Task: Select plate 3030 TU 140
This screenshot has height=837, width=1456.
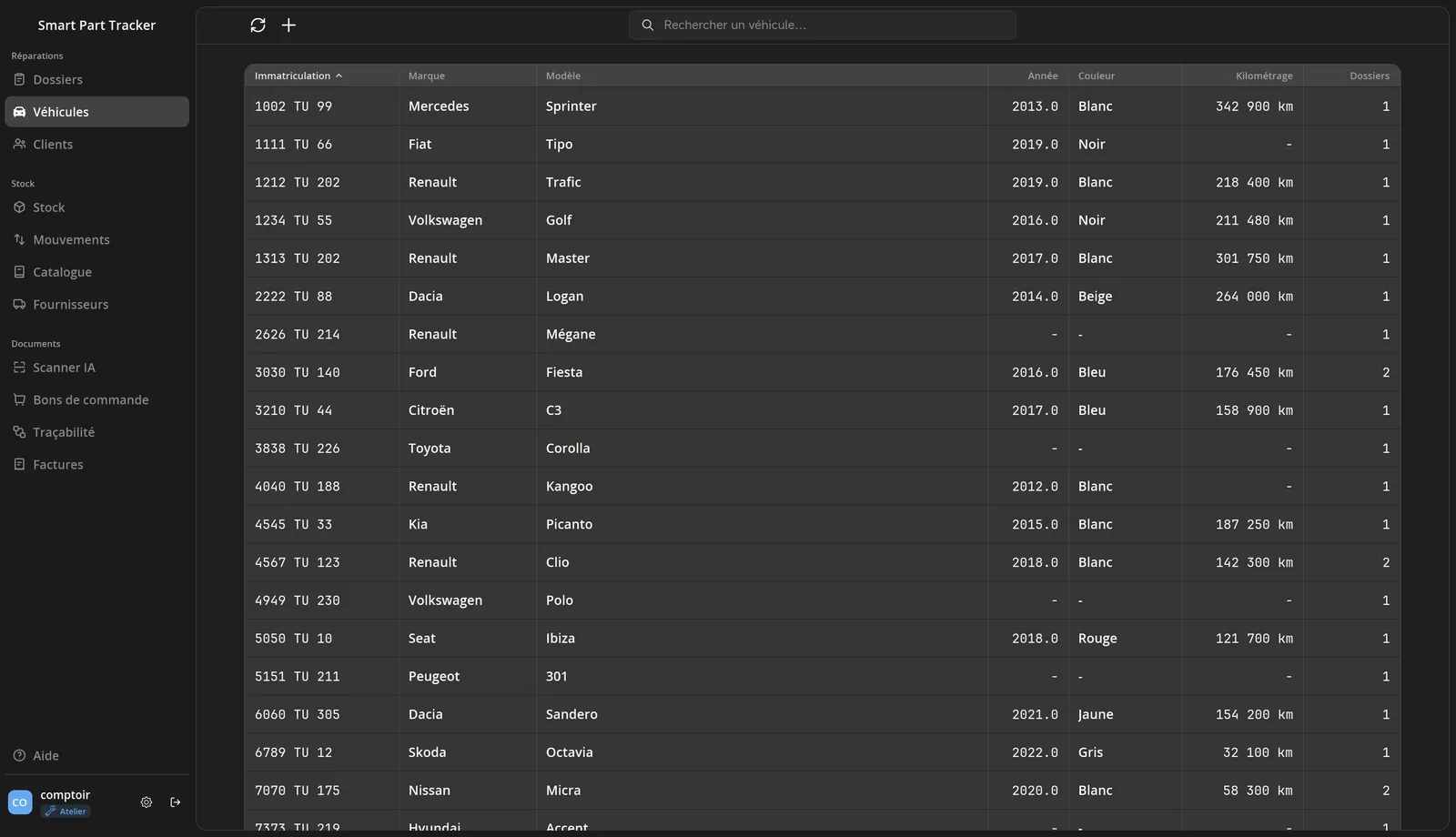Action: tap(298, 372)
